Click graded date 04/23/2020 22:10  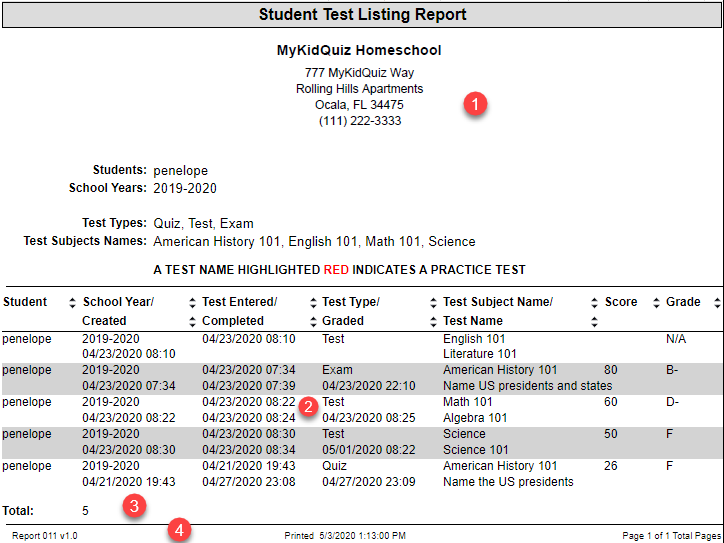(369, 386)
